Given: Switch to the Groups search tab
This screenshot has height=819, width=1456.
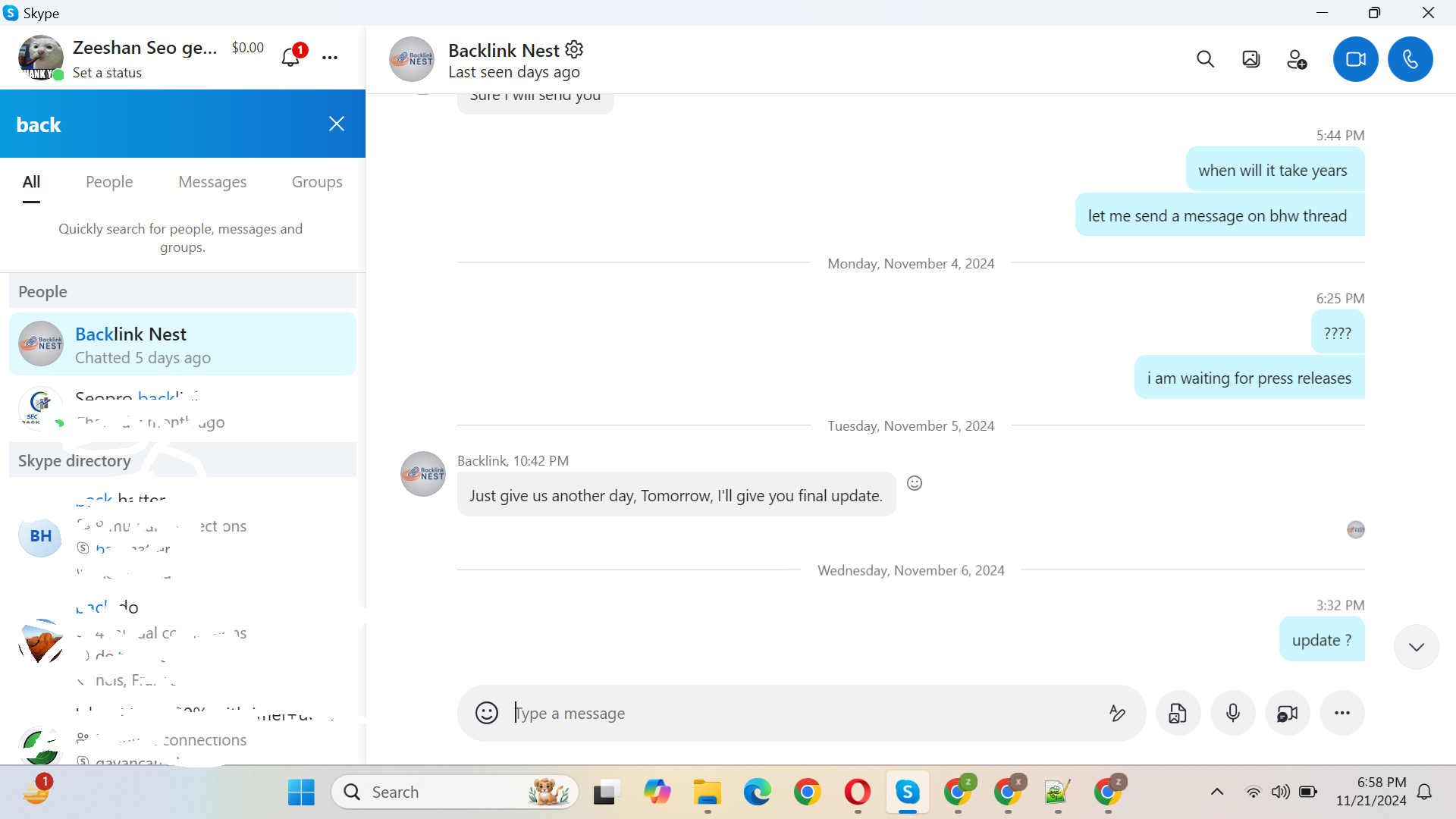Looking at the screenshot, I should (x=317, y=182).
